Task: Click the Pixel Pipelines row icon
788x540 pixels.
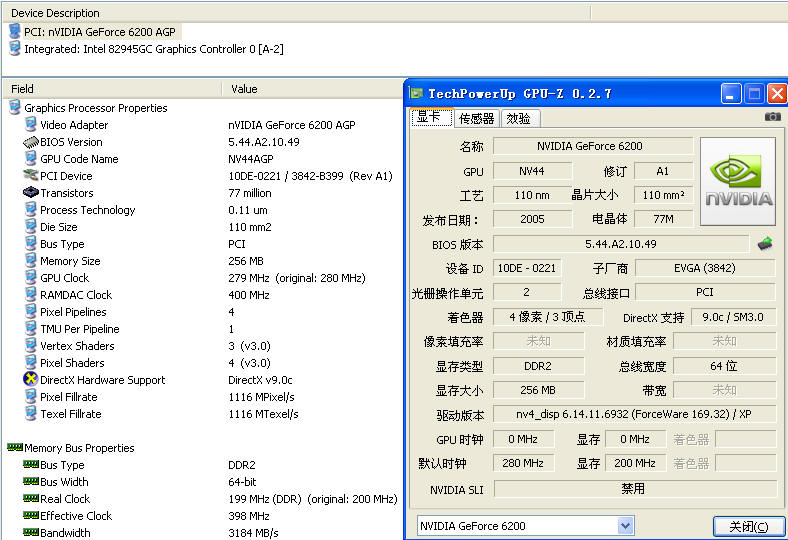Action: (x=31, y=311)
